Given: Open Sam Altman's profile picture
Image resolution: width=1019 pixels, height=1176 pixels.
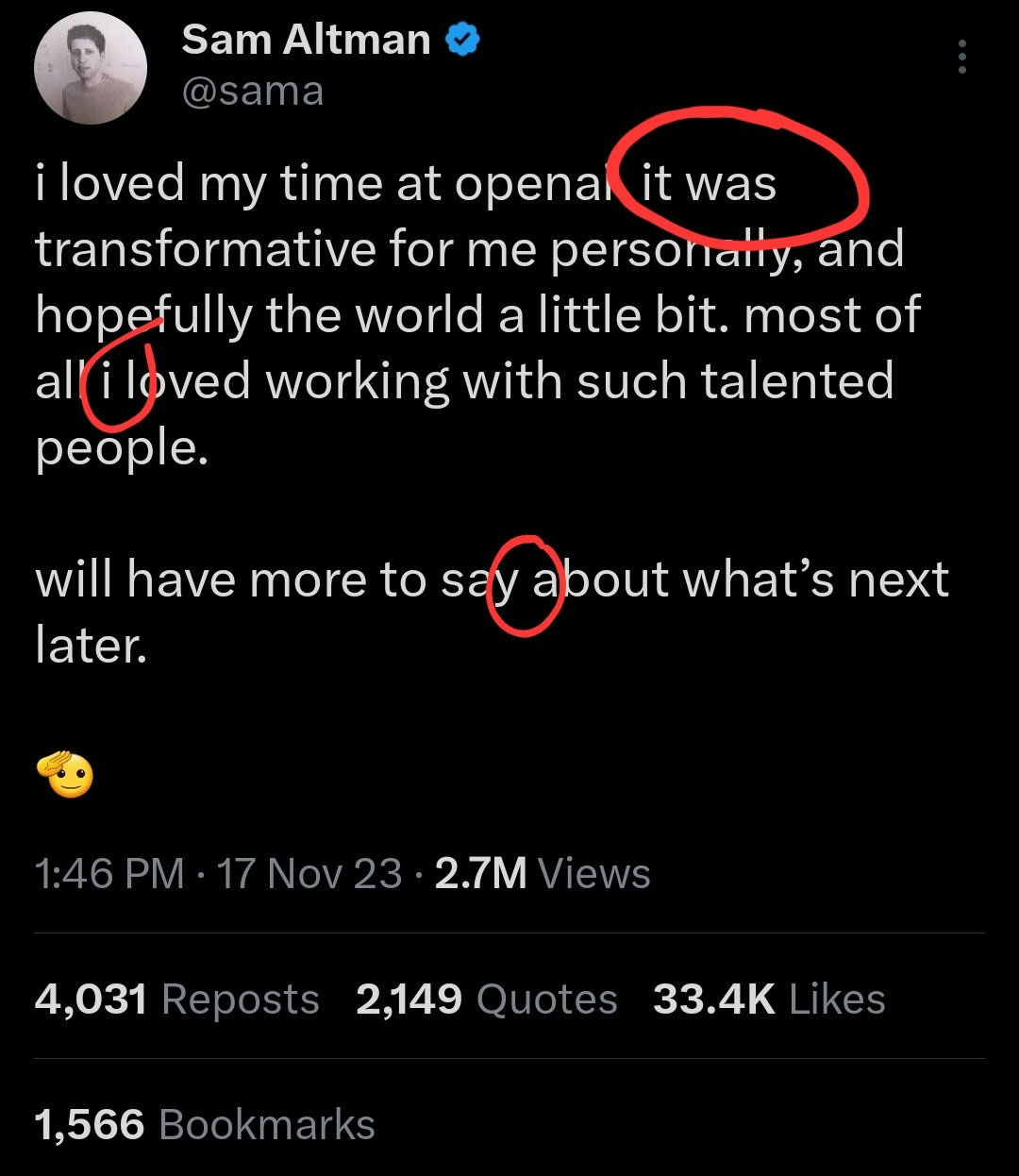Looking at the screenshot, I should [x=91, y=66].
